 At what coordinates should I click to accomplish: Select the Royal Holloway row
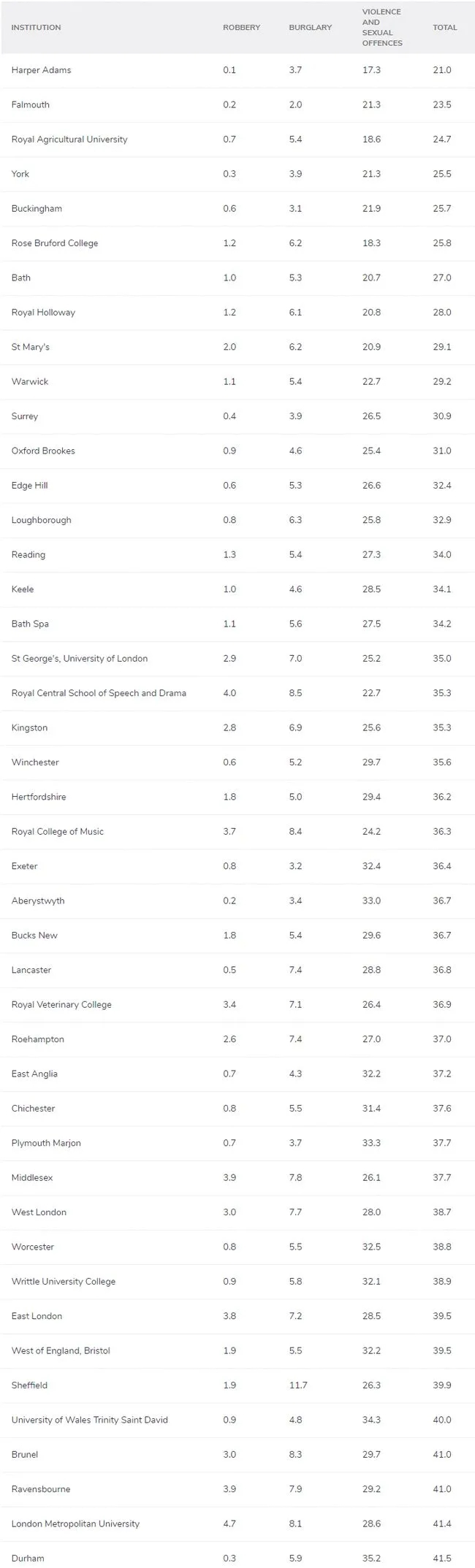pyautogui.click(x=43, y=313)
